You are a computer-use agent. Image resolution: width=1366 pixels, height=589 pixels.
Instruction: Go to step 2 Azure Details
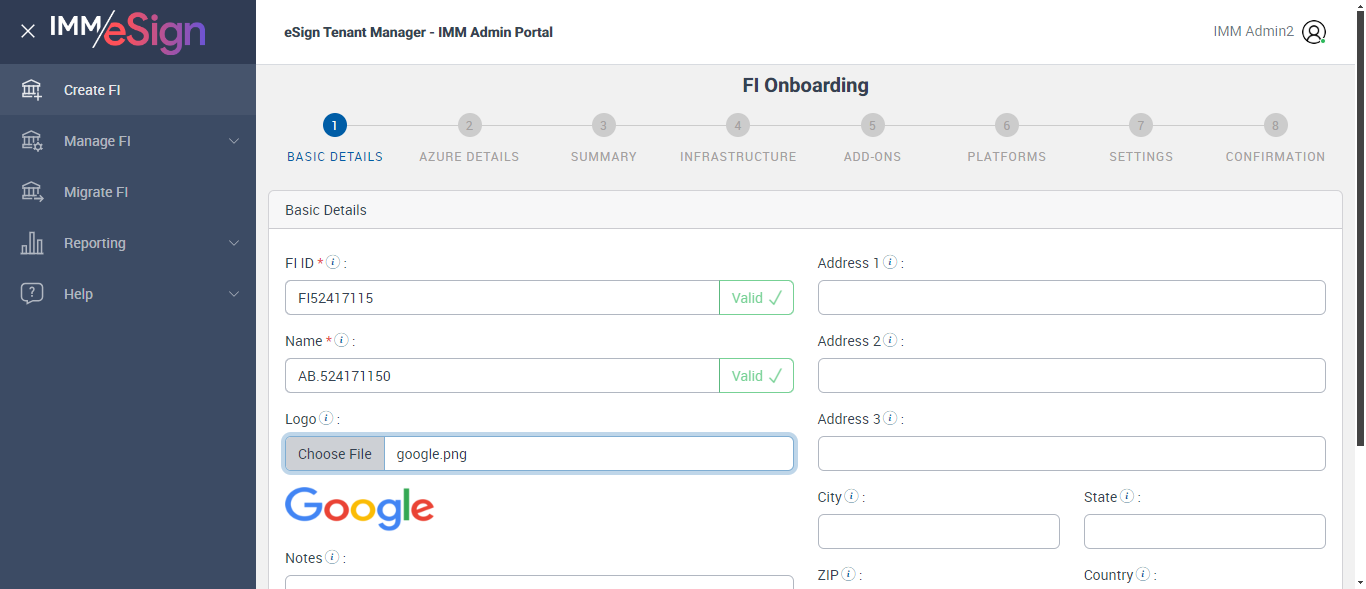pos(469,125)
